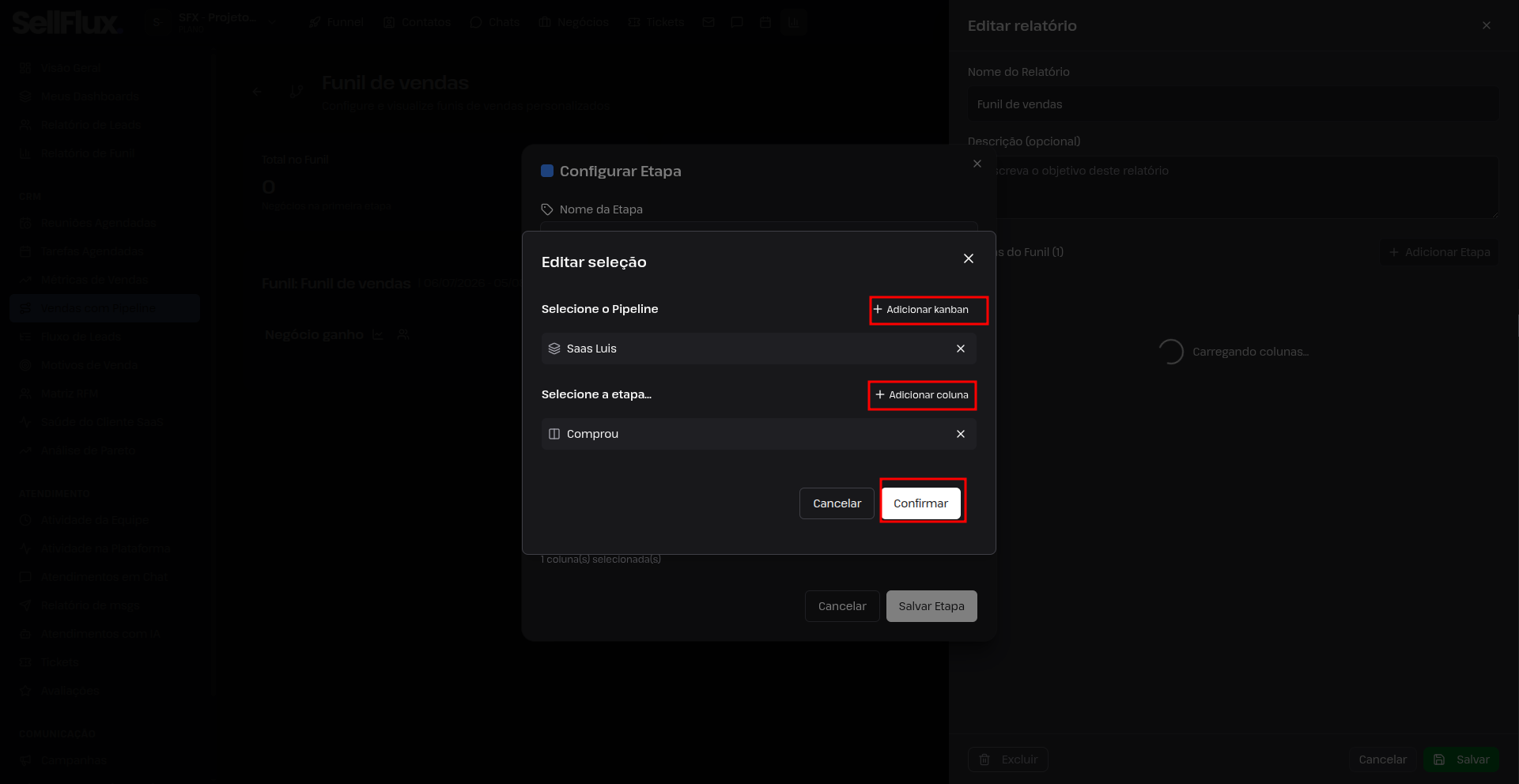Click the Negócio ganho chart icon
Viewport: 1519px width, 784px height.
[x=378, y=335]
